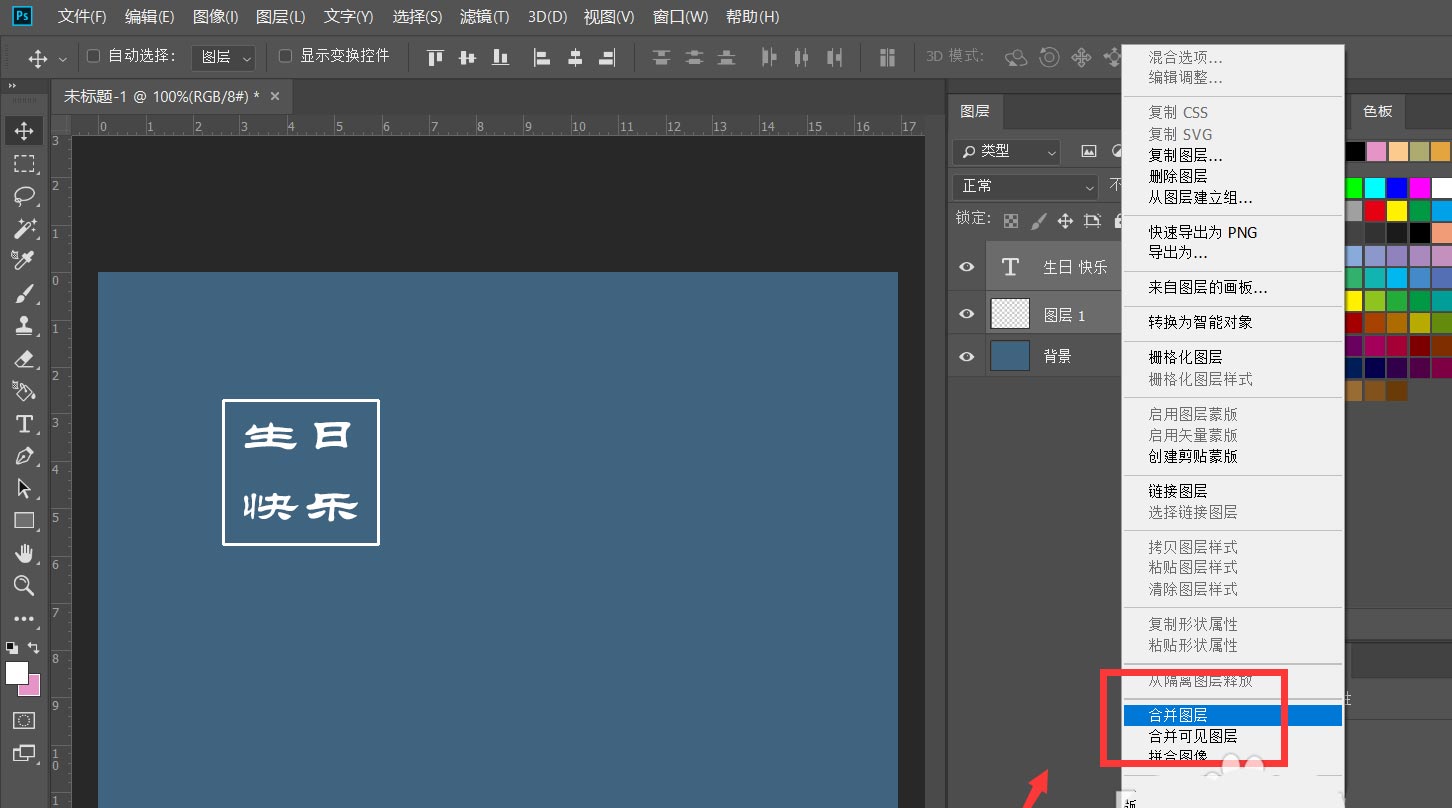Click the Align Top Edges icon

point(435,57)
